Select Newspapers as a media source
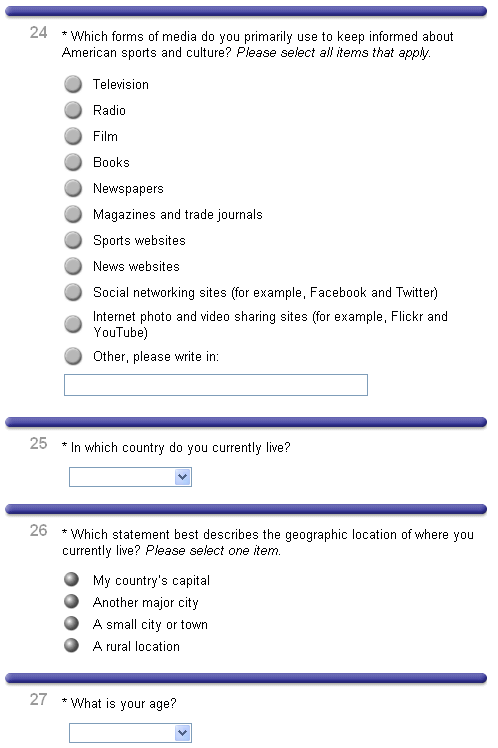Viewport: 498px width, 748px height. 73,188
